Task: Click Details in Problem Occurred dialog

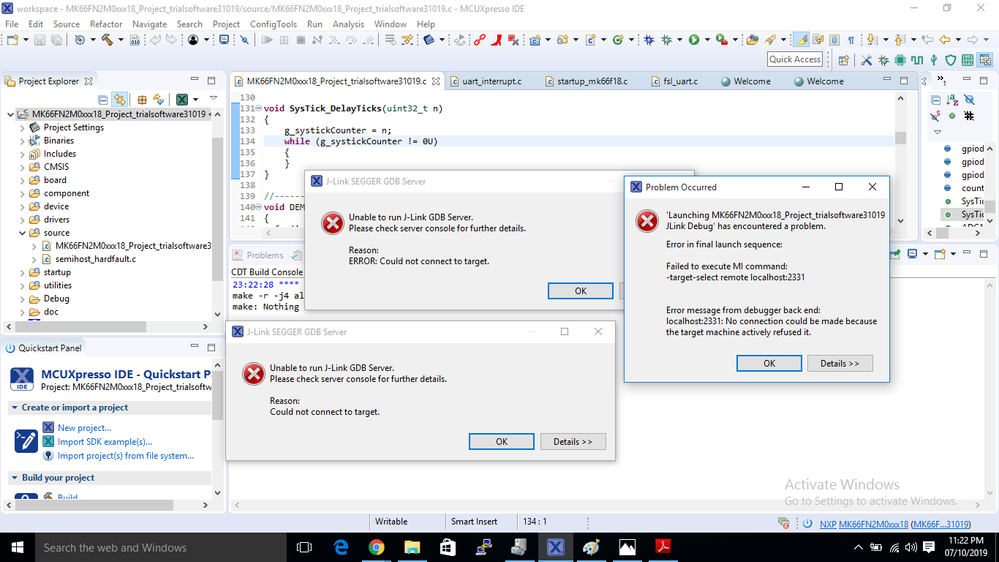Action: coord(840,363)
